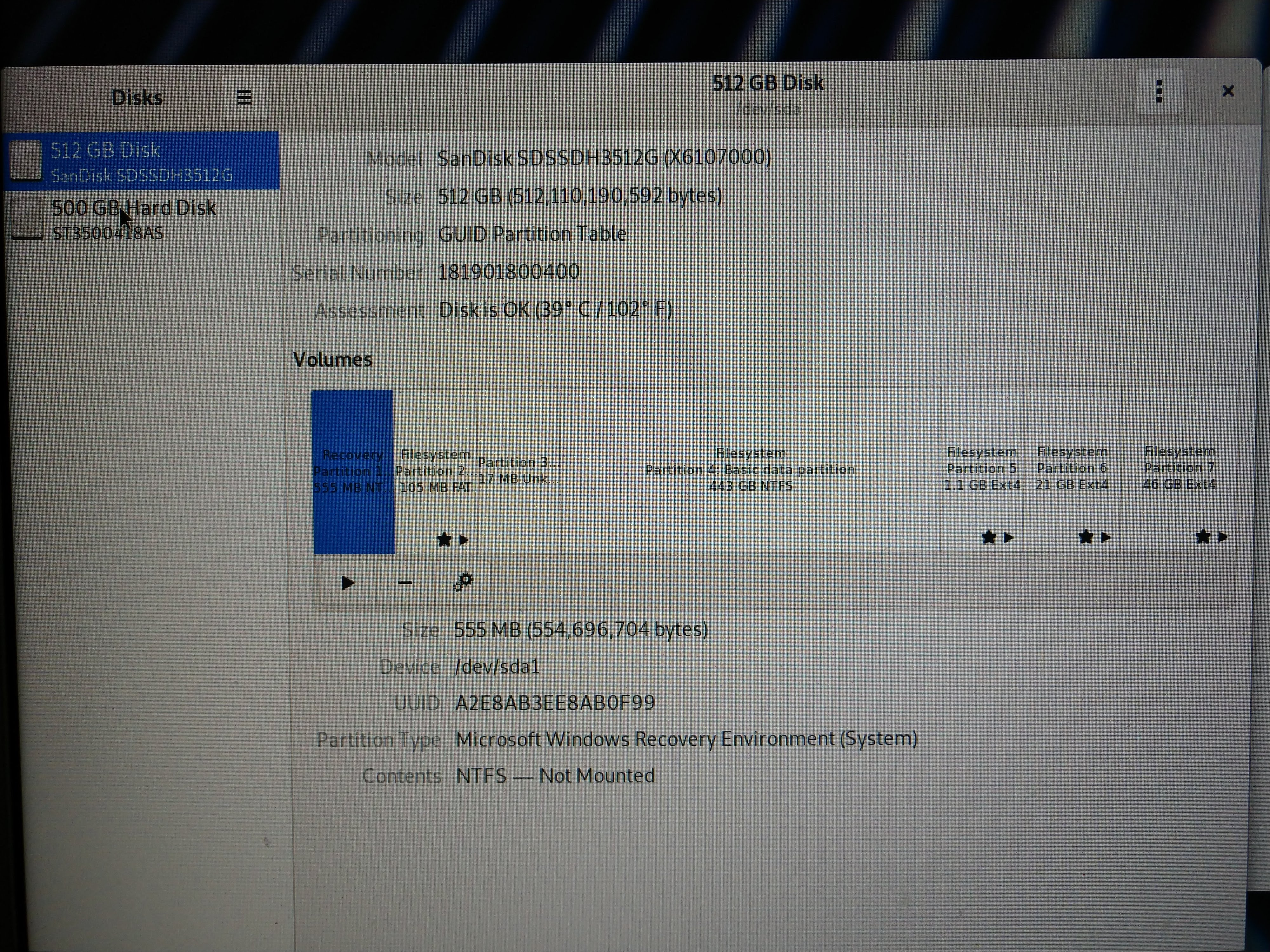Click the mounted arrow icon on Partition 7
This screenshot has width=1270, height=952.
click(x=1223, y=537)
